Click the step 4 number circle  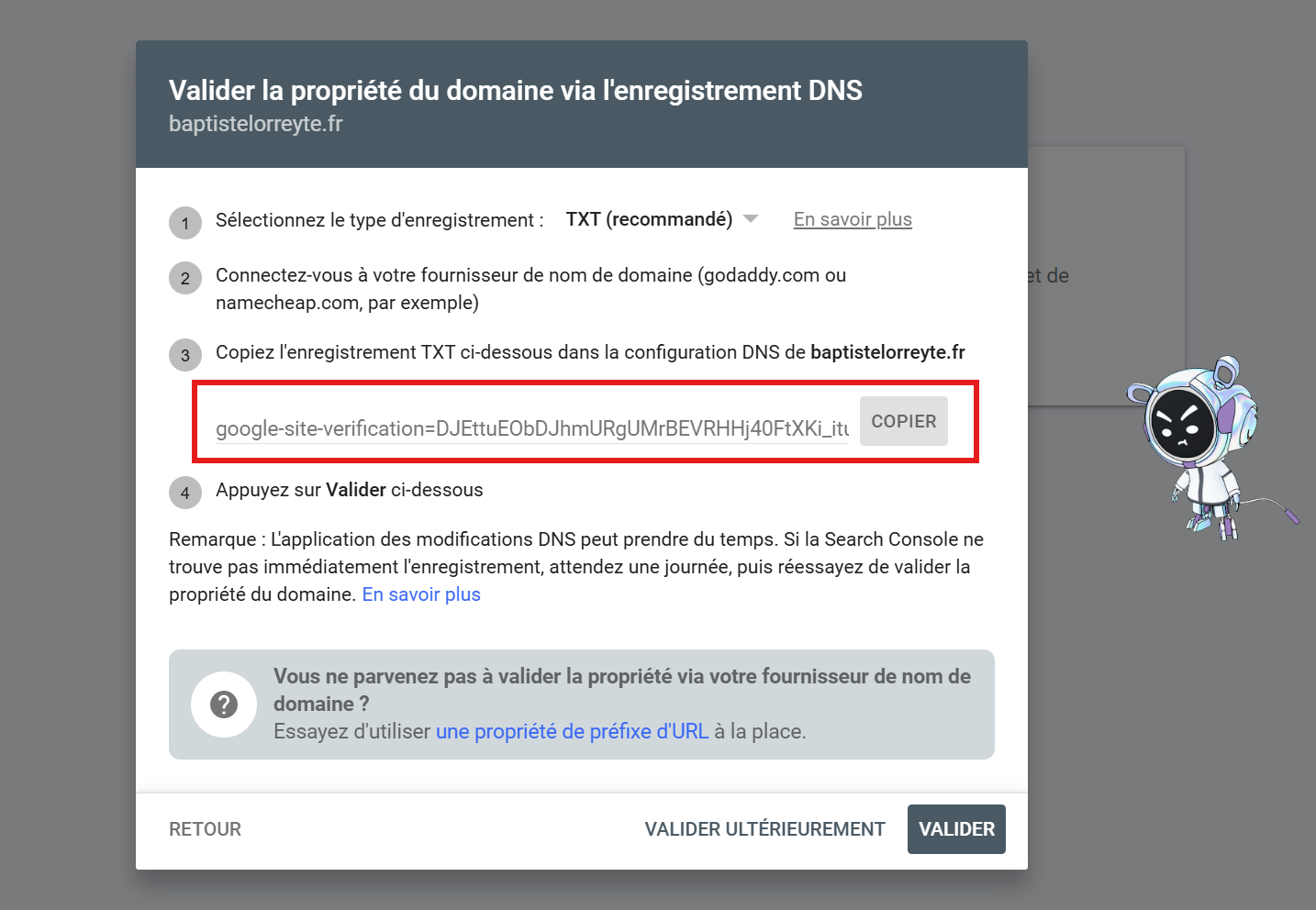[x=185, y=493]
